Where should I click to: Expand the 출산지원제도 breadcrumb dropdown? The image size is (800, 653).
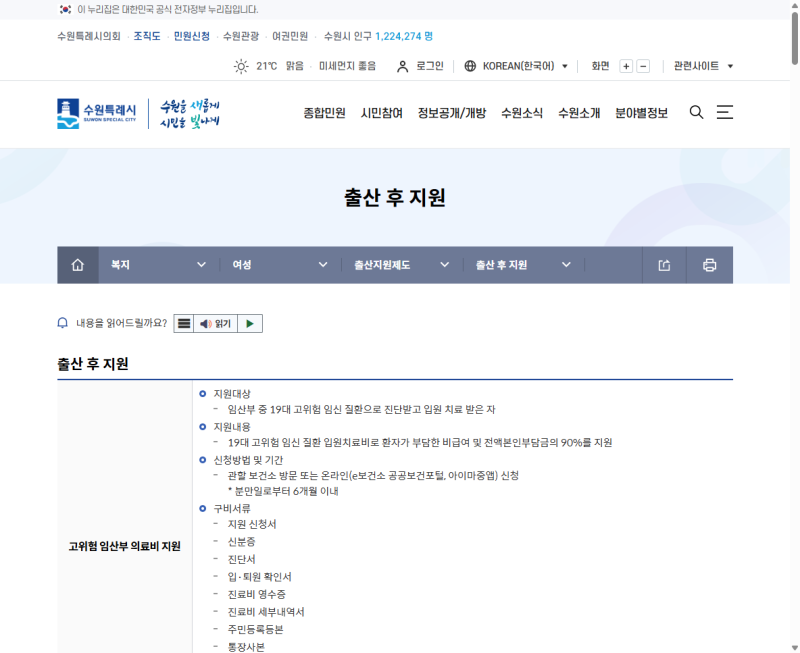pos(402,265)
